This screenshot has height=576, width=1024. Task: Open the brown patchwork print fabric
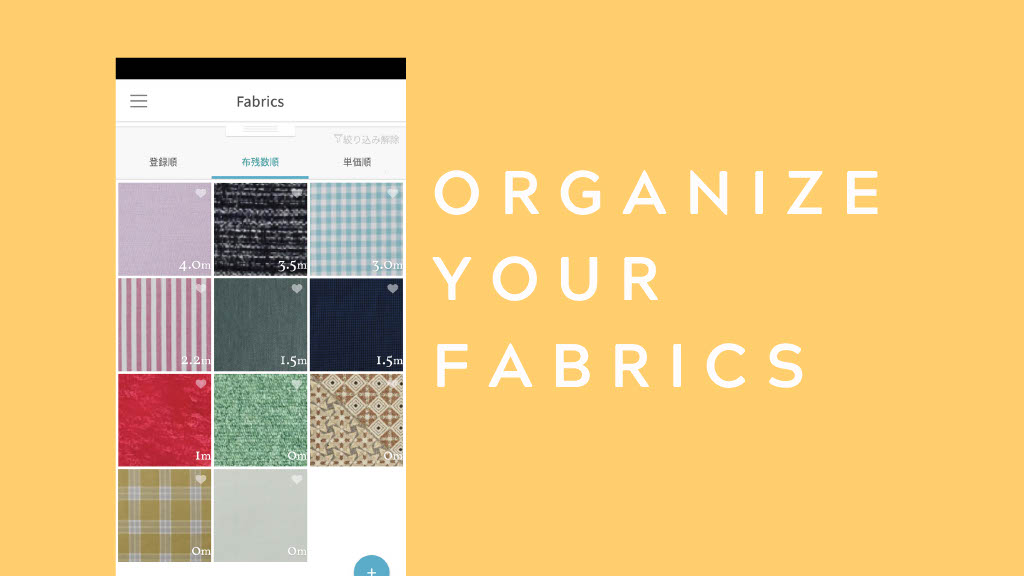(357, 420)
